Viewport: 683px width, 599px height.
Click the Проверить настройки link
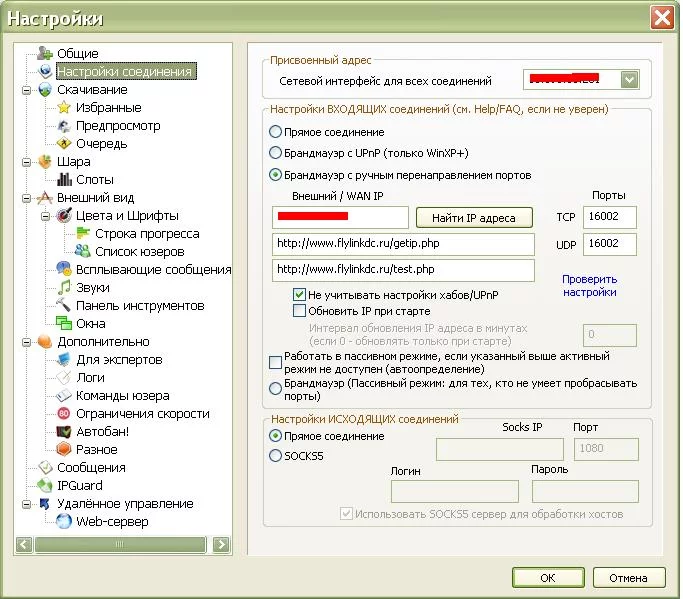coord(590,286)
